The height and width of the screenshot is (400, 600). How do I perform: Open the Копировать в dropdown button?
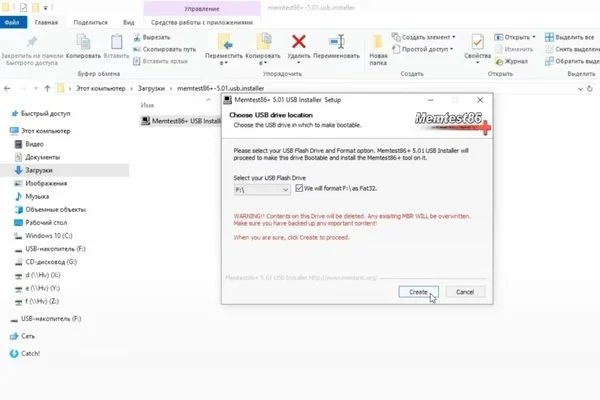click(262, 49)
